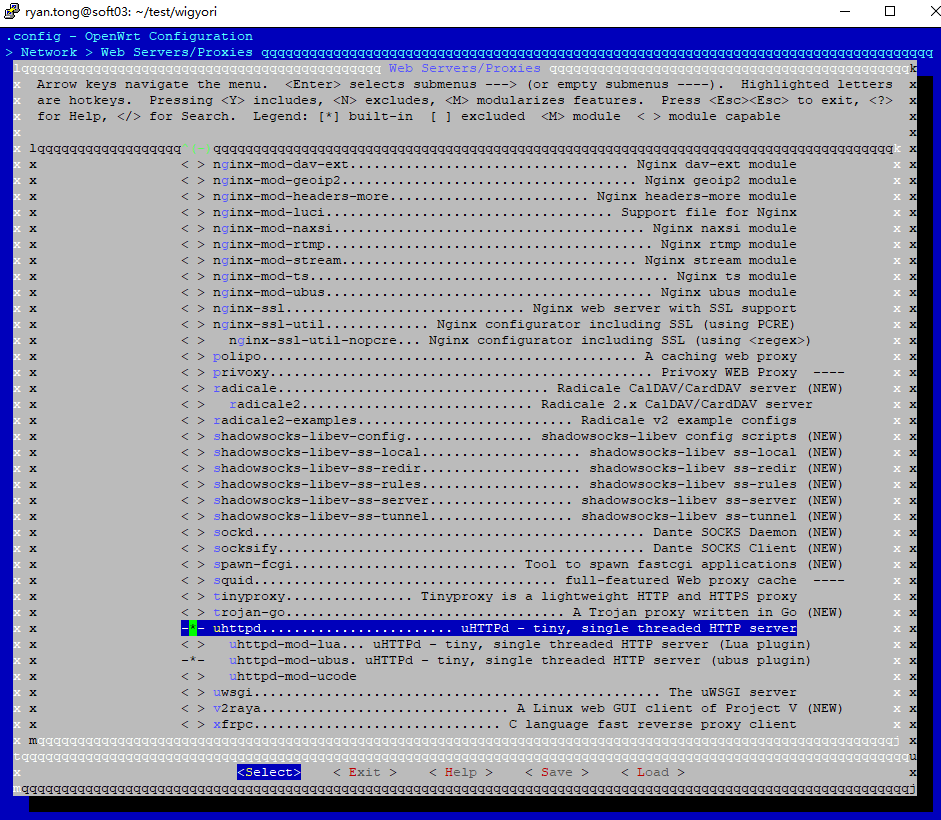Open the Help button in the bottom bar
This screenshot has height=820, width=941.
click(460, 772)
